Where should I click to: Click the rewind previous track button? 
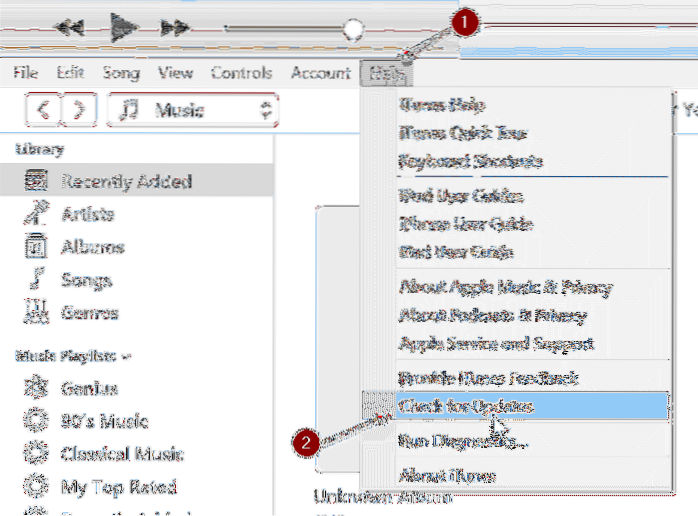69,29
